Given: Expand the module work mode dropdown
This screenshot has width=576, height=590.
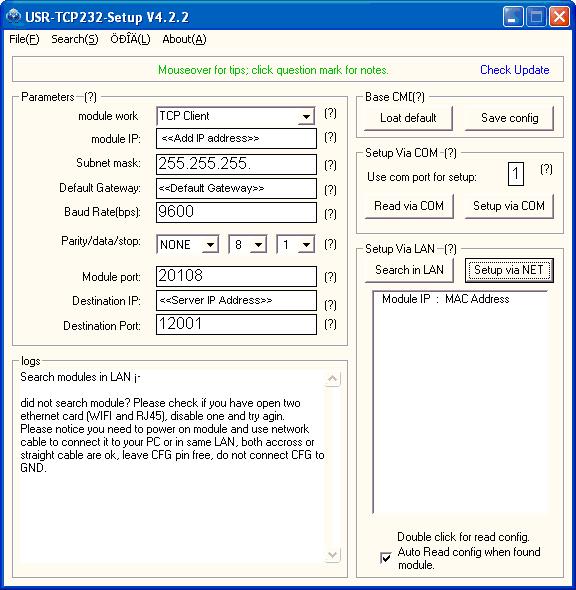Looking at the screenshot, I should tap(306, 116).
